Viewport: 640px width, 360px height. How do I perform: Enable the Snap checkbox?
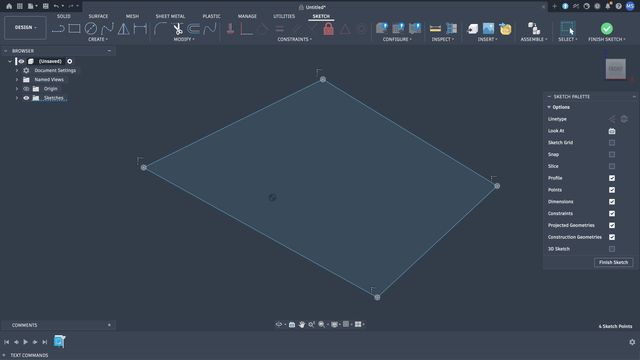(x=612, y=154)
